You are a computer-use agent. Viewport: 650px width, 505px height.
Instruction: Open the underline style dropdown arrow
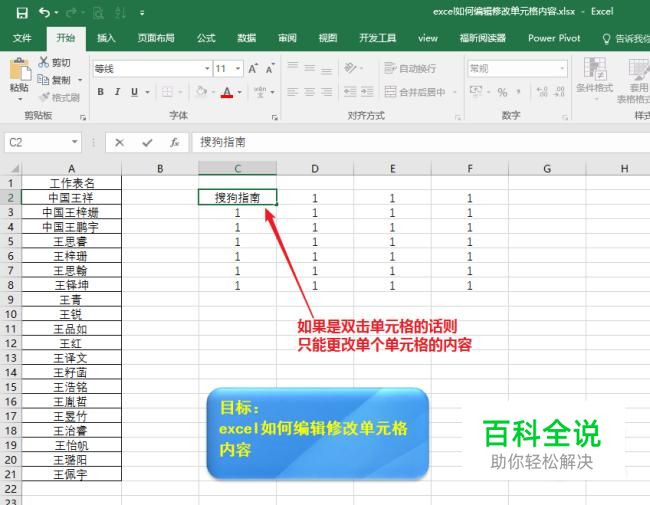click(148, 92)
